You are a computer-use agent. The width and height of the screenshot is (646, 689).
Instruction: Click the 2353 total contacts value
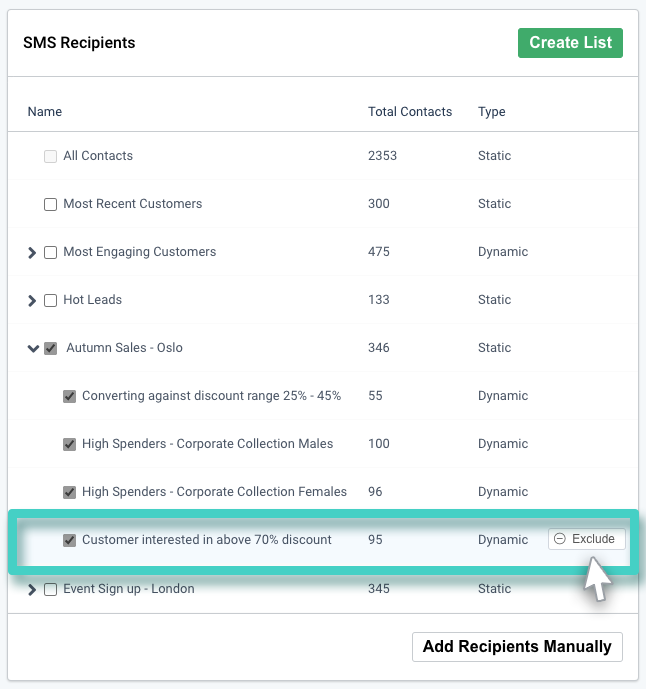point(382,156)
